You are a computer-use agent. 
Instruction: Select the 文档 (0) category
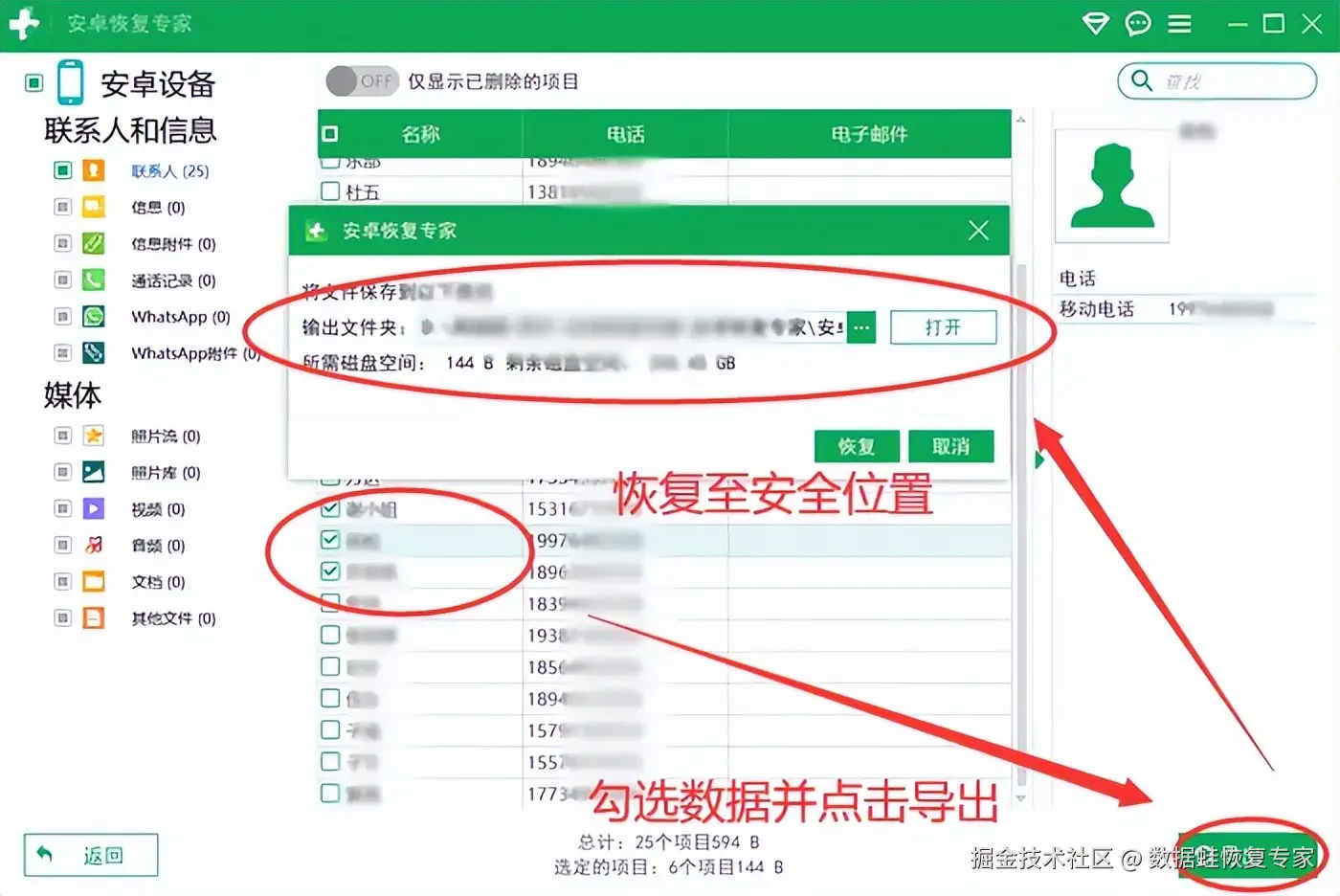point(158,582)
